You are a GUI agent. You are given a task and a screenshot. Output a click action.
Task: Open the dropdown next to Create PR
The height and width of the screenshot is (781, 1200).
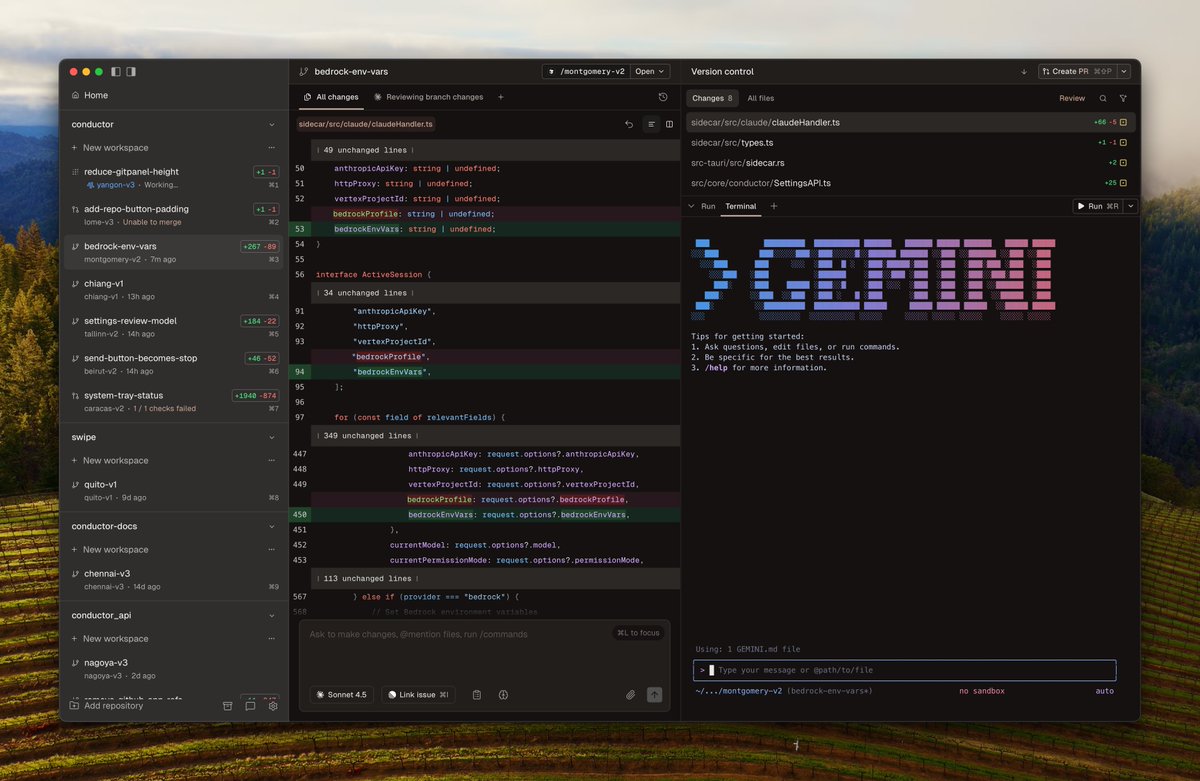pyautogui.click(x=1123, y=71)
